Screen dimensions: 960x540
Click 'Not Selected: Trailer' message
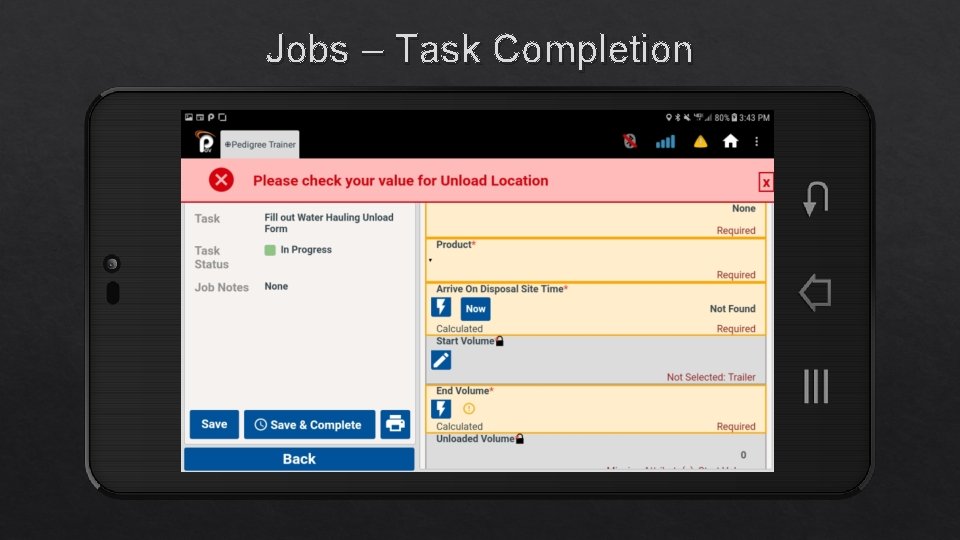(x=711, y=377)
